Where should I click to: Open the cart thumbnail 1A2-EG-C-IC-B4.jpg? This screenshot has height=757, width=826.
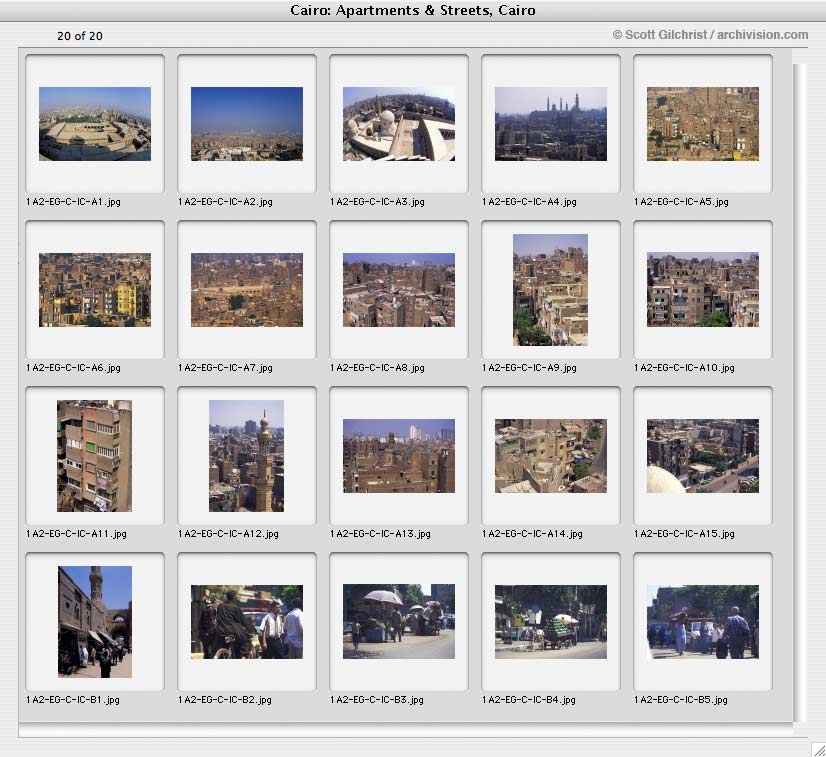point(550,622)
